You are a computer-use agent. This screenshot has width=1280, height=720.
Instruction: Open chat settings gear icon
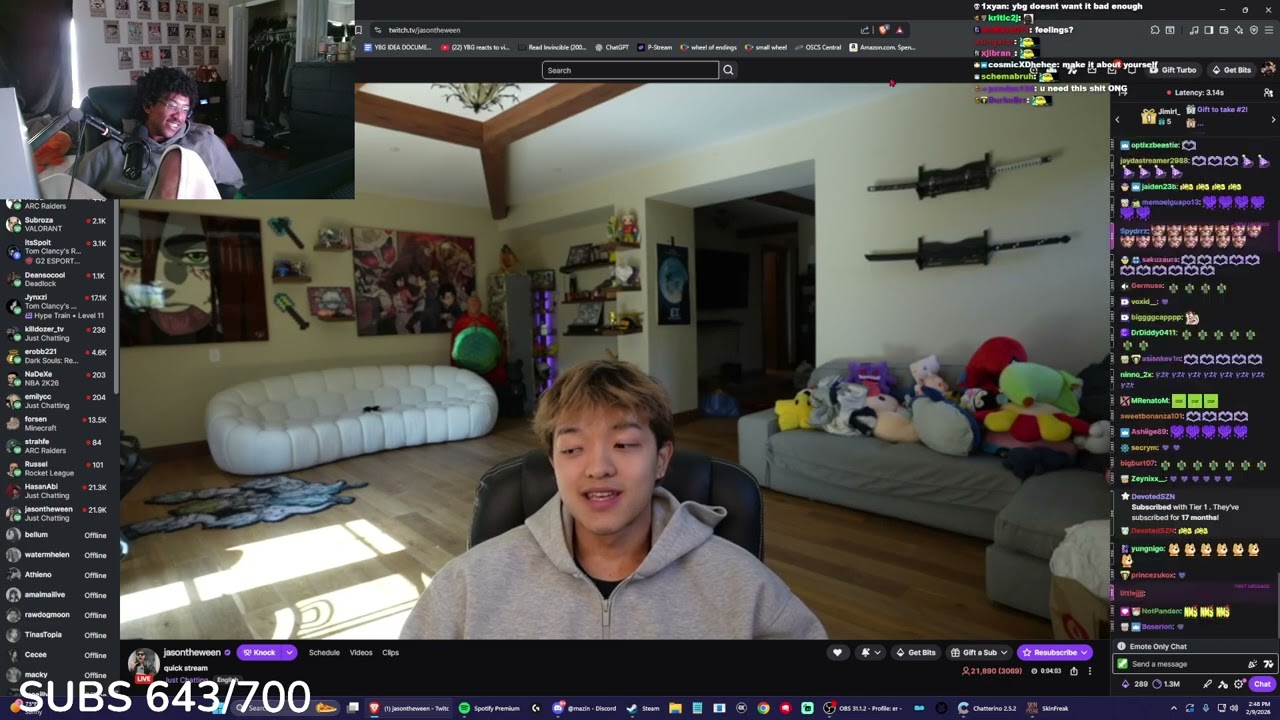click(1239, 684)
